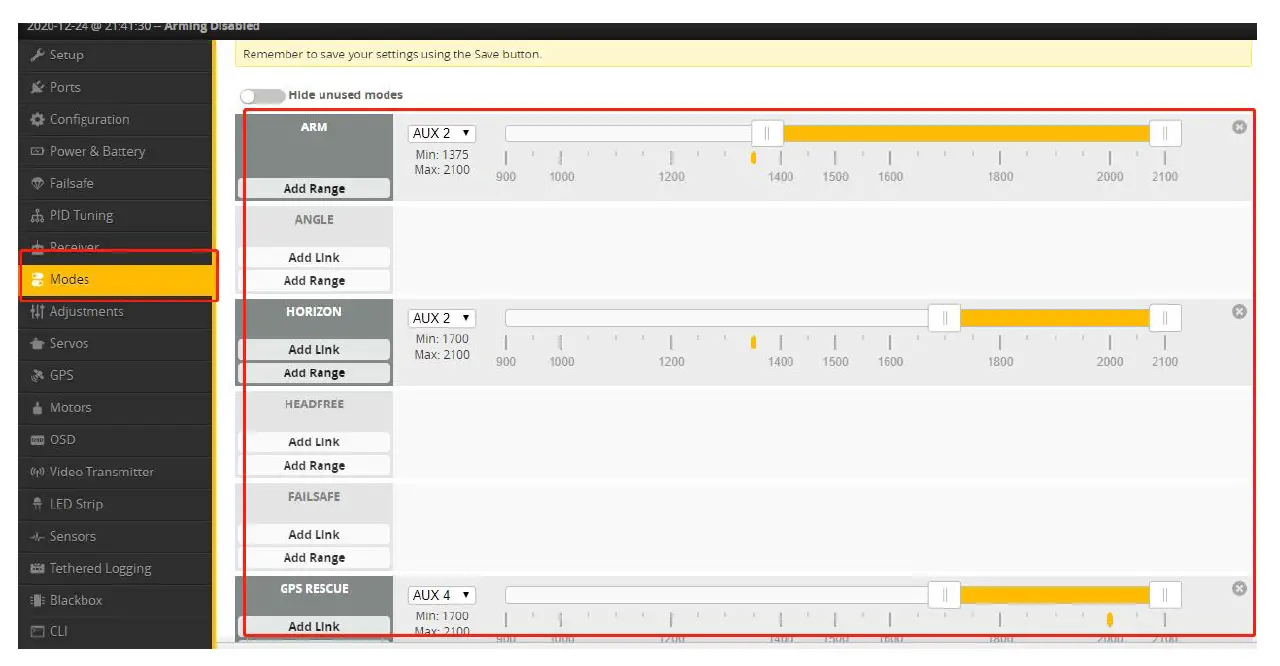This screenshot has height=666, width=1280.
Task: Click the Servos icon
Action: (38, 343)
